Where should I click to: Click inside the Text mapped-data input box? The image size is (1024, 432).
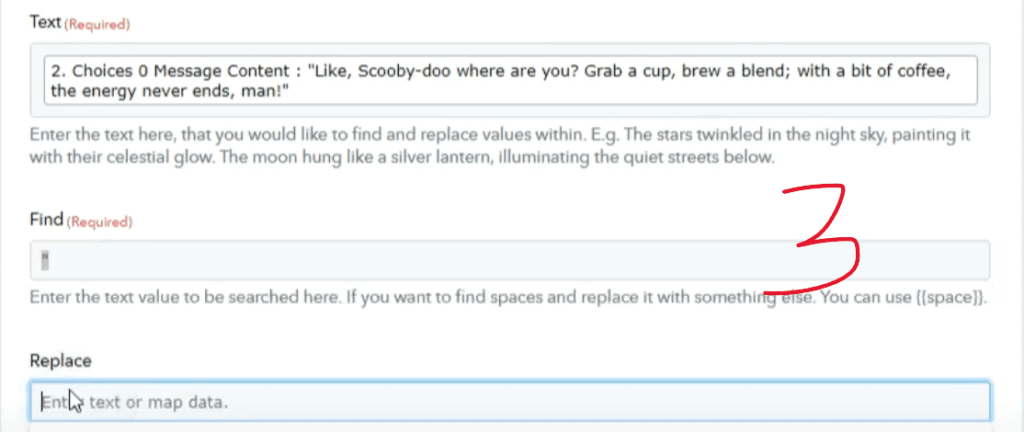[x=510, y=80]
